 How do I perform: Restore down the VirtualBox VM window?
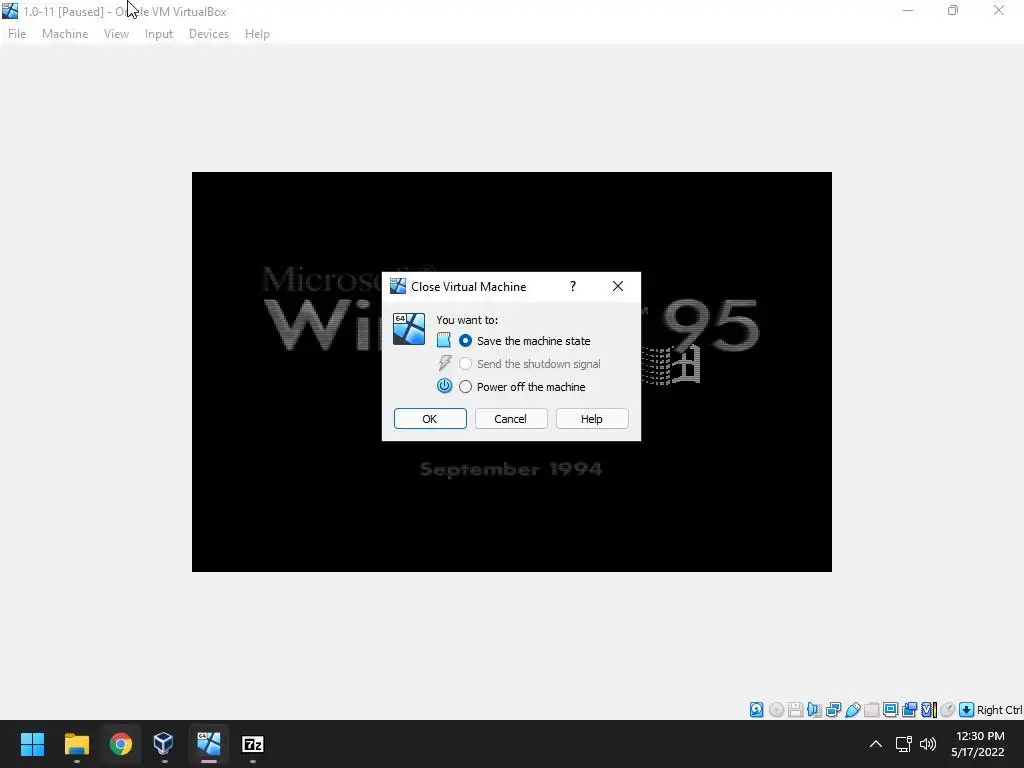953,10
